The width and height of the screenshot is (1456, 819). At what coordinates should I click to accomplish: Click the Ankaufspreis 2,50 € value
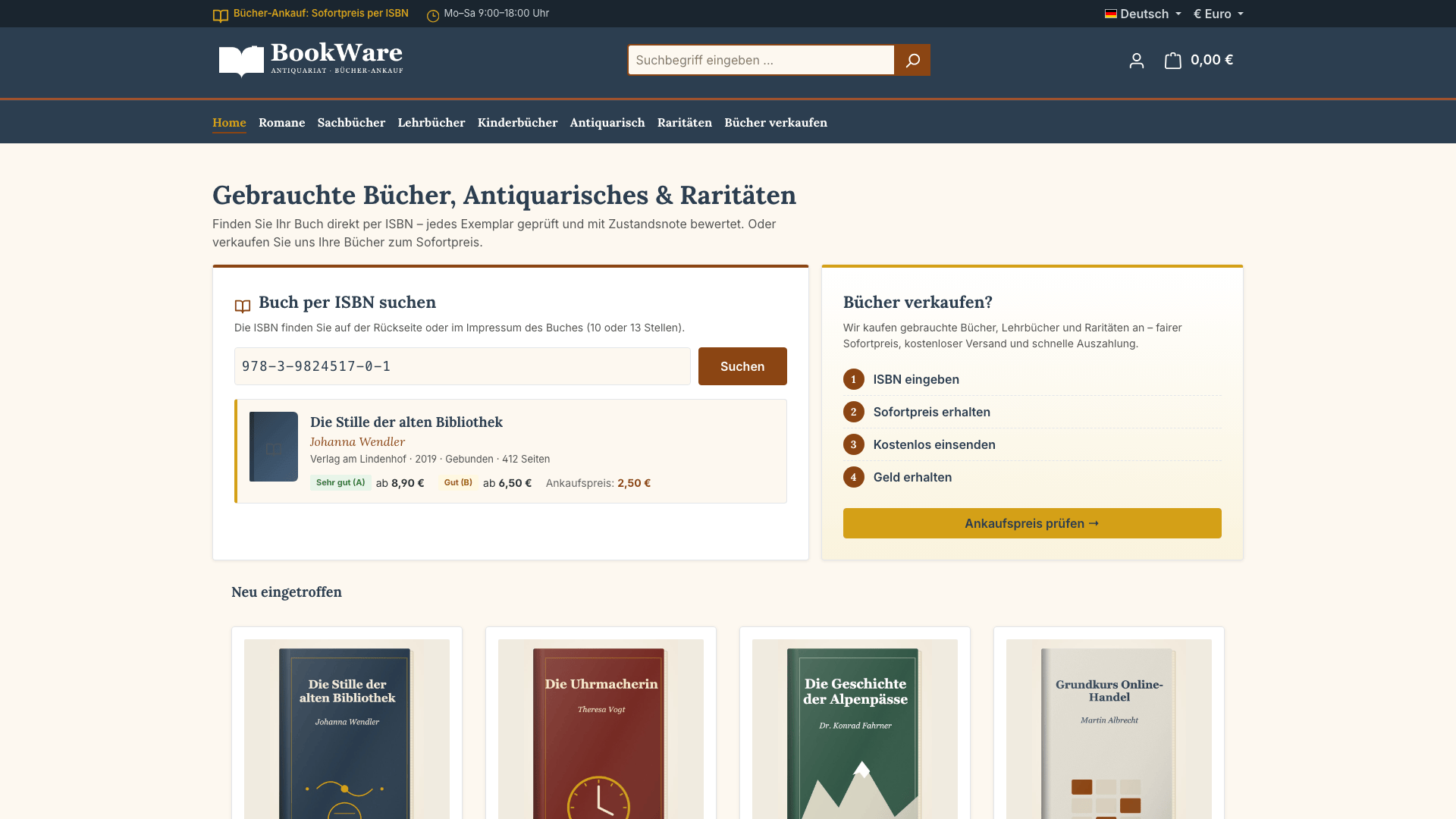(x=634, y=483)
